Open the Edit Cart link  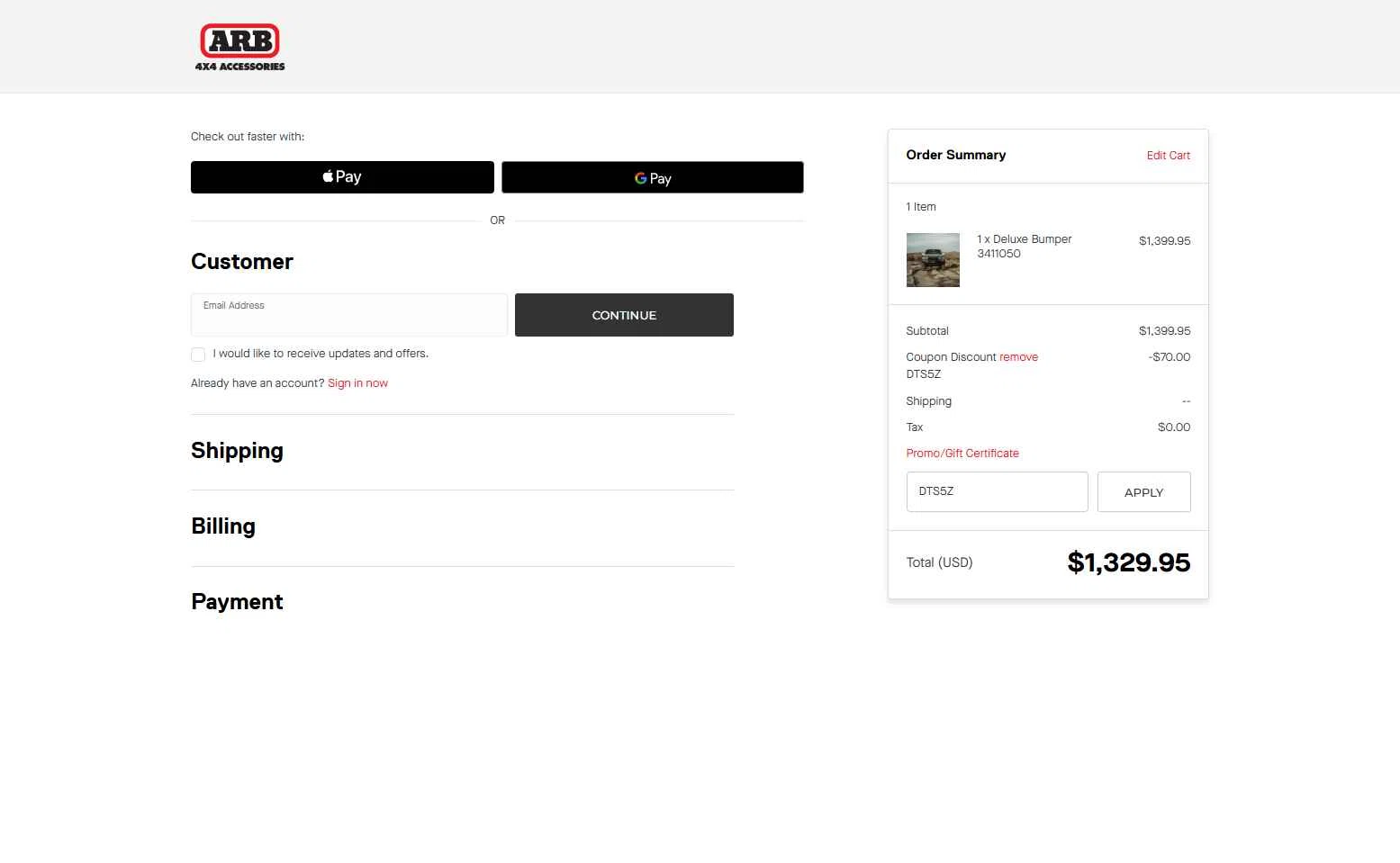[x=1168, y=156]
